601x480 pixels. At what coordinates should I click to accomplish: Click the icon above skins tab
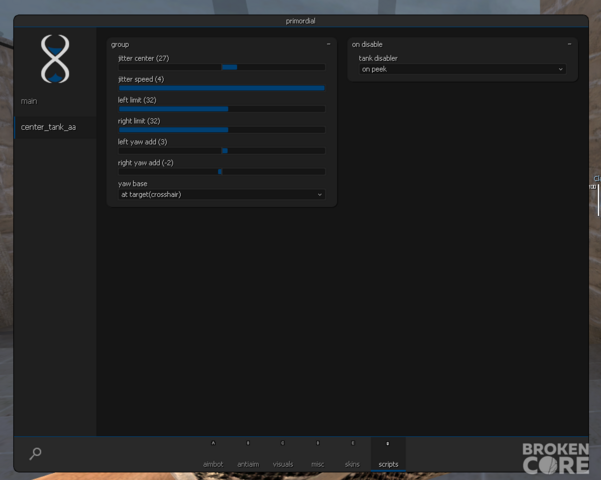(x=353, y=443)
